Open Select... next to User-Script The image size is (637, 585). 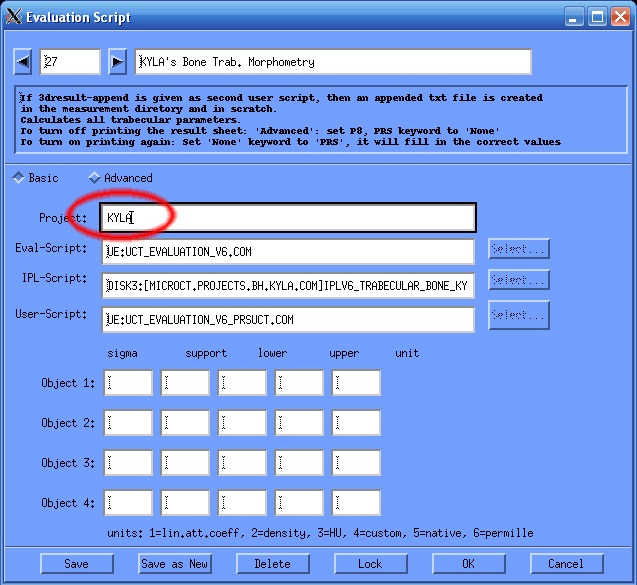[519, 315]
